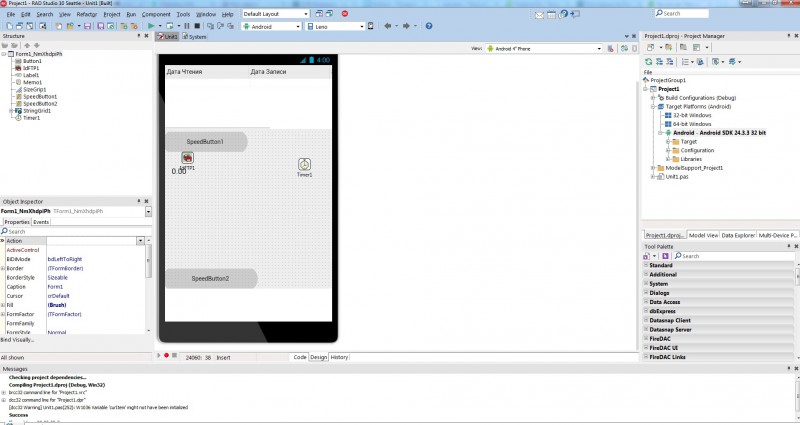Close the Object Inspector panel
The width and height of the screenshot is (800, 425).
[x=146, y=202]
